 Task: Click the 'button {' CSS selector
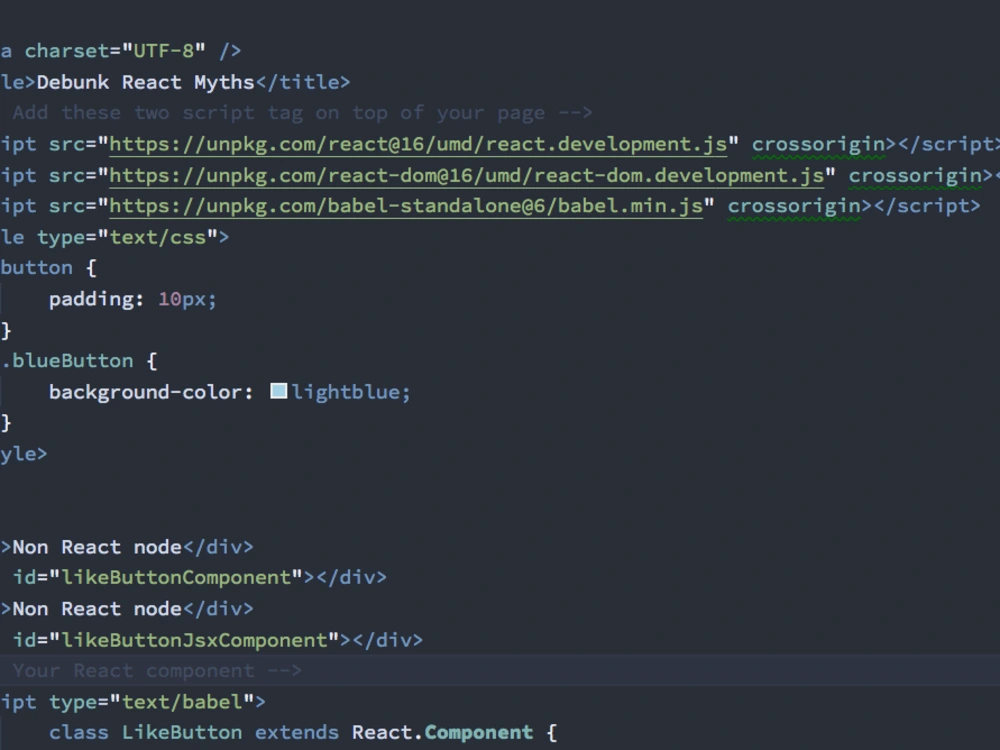coord(48,268)
